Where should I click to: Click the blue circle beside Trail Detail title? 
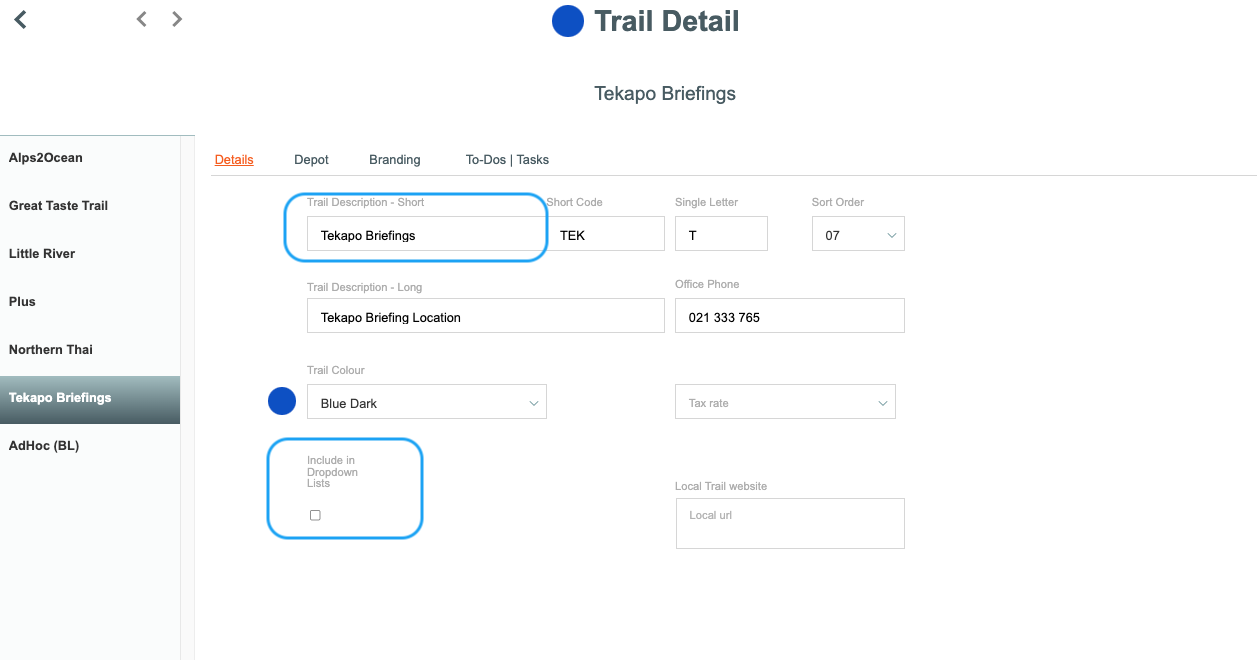click(567, 21)
